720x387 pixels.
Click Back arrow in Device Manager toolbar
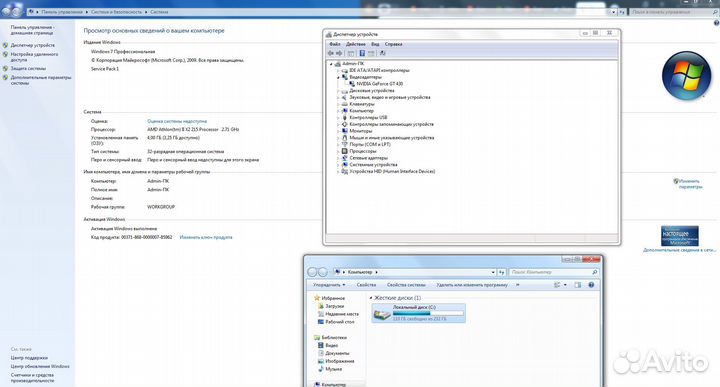(x=331, y=53)
